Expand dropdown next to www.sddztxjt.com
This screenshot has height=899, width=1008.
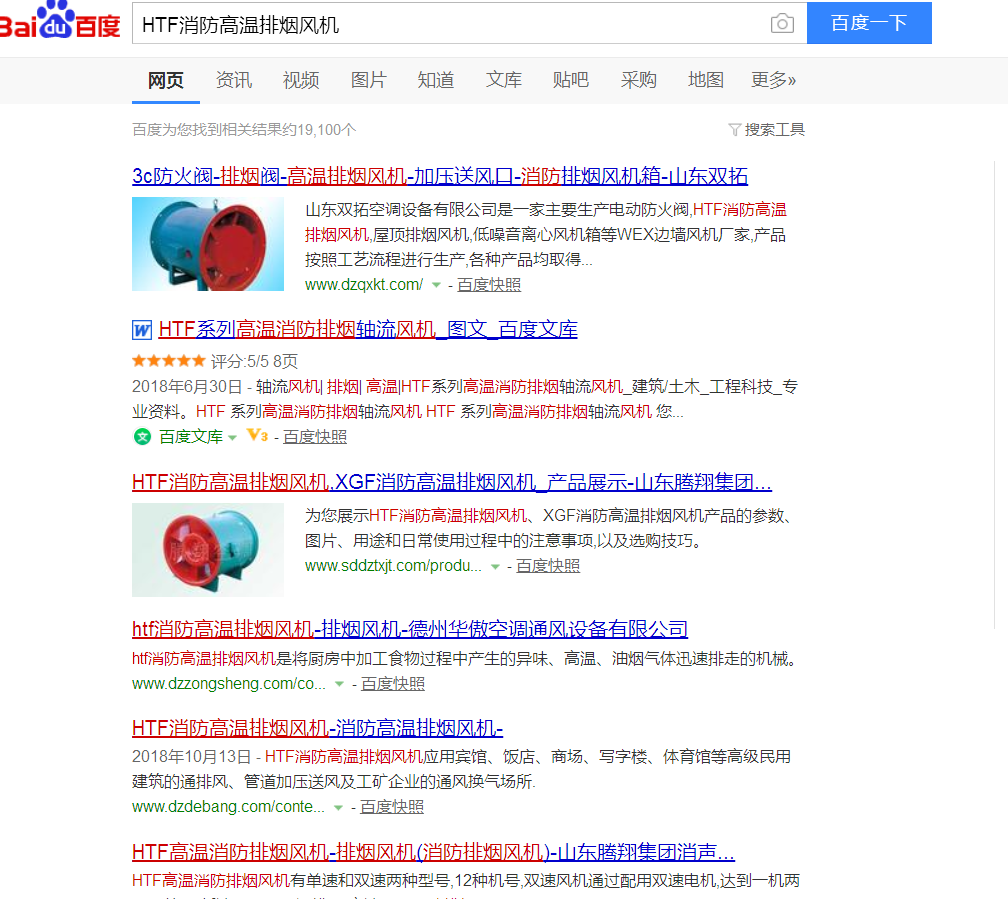point(495,567)
